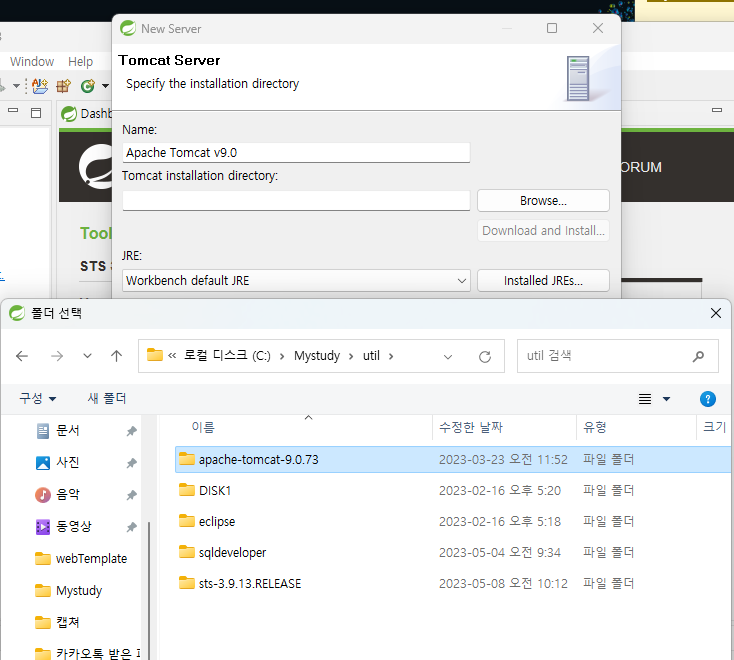Click the Tomcat installation directory field
The width and height of the screenshot is (734, 660).
click(x=296, y=200)
